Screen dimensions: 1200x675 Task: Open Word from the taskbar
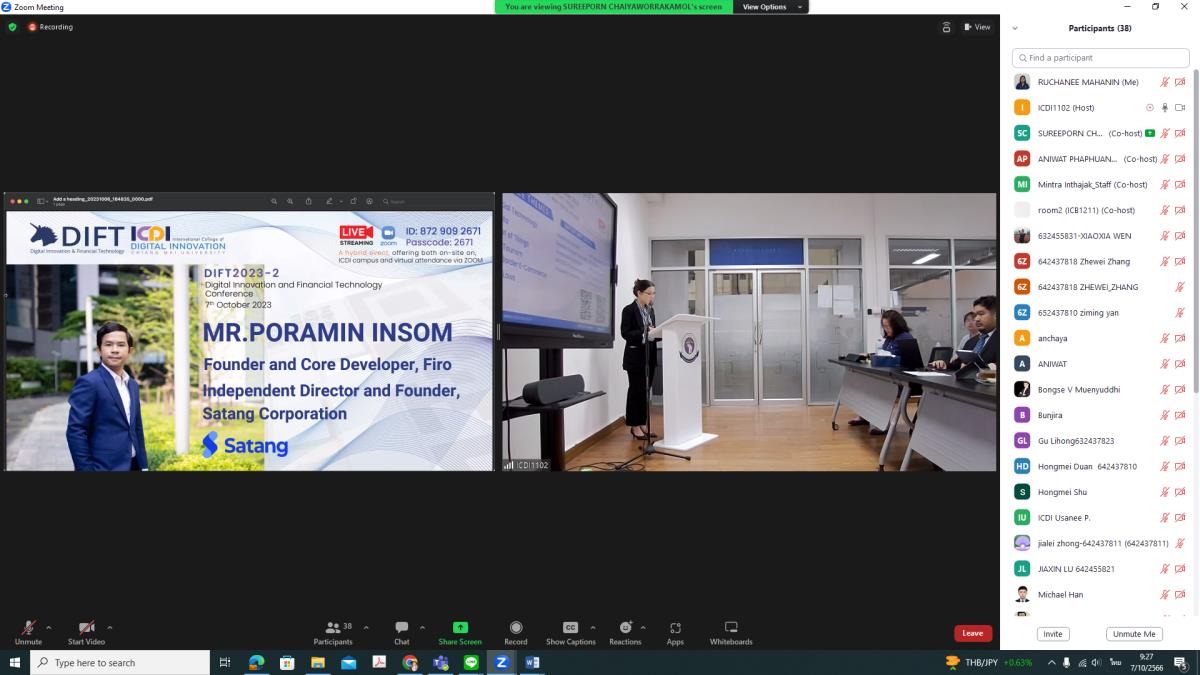pos(532,662)
